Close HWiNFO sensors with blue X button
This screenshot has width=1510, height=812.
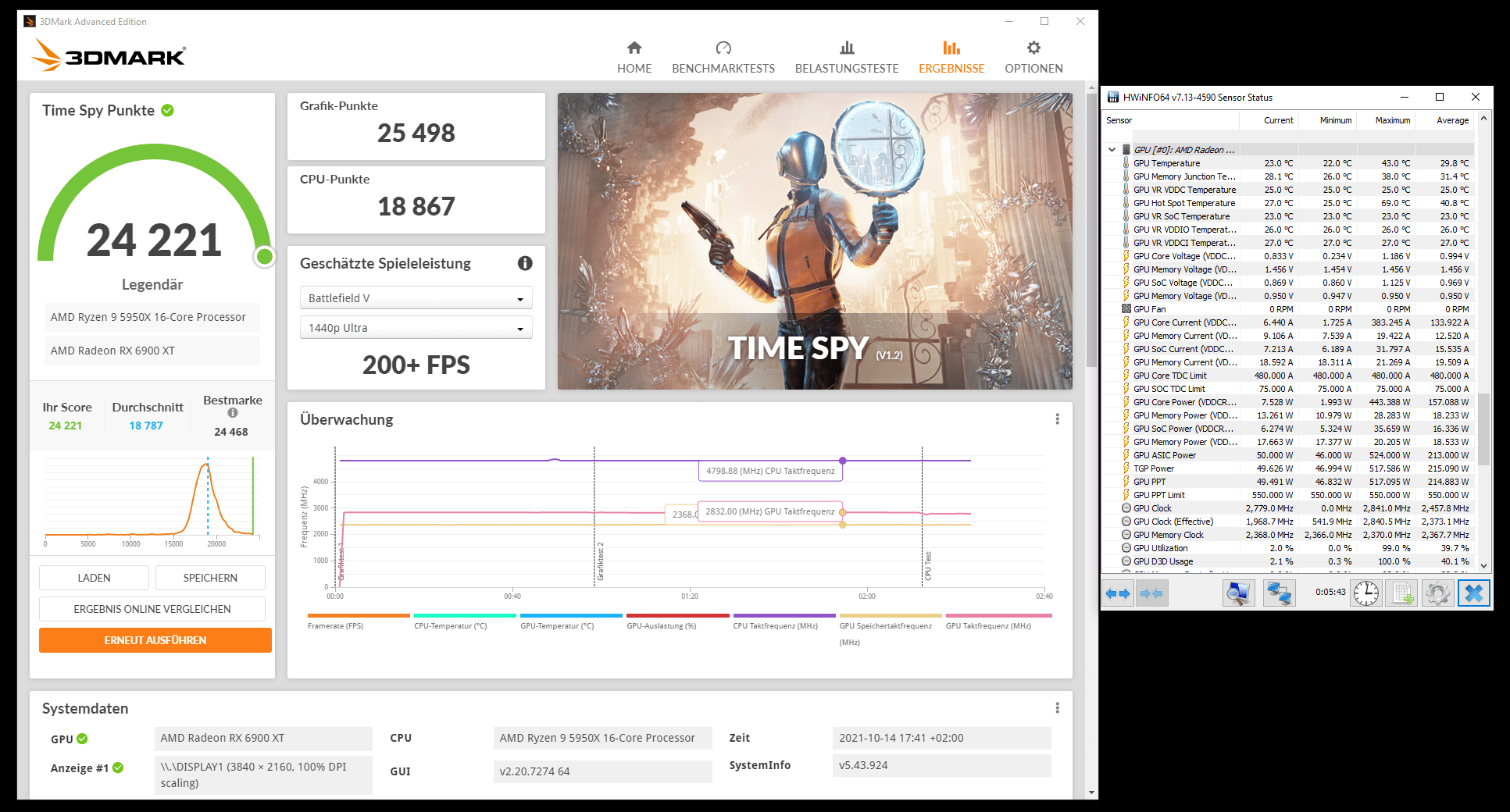coord(1474,593)
